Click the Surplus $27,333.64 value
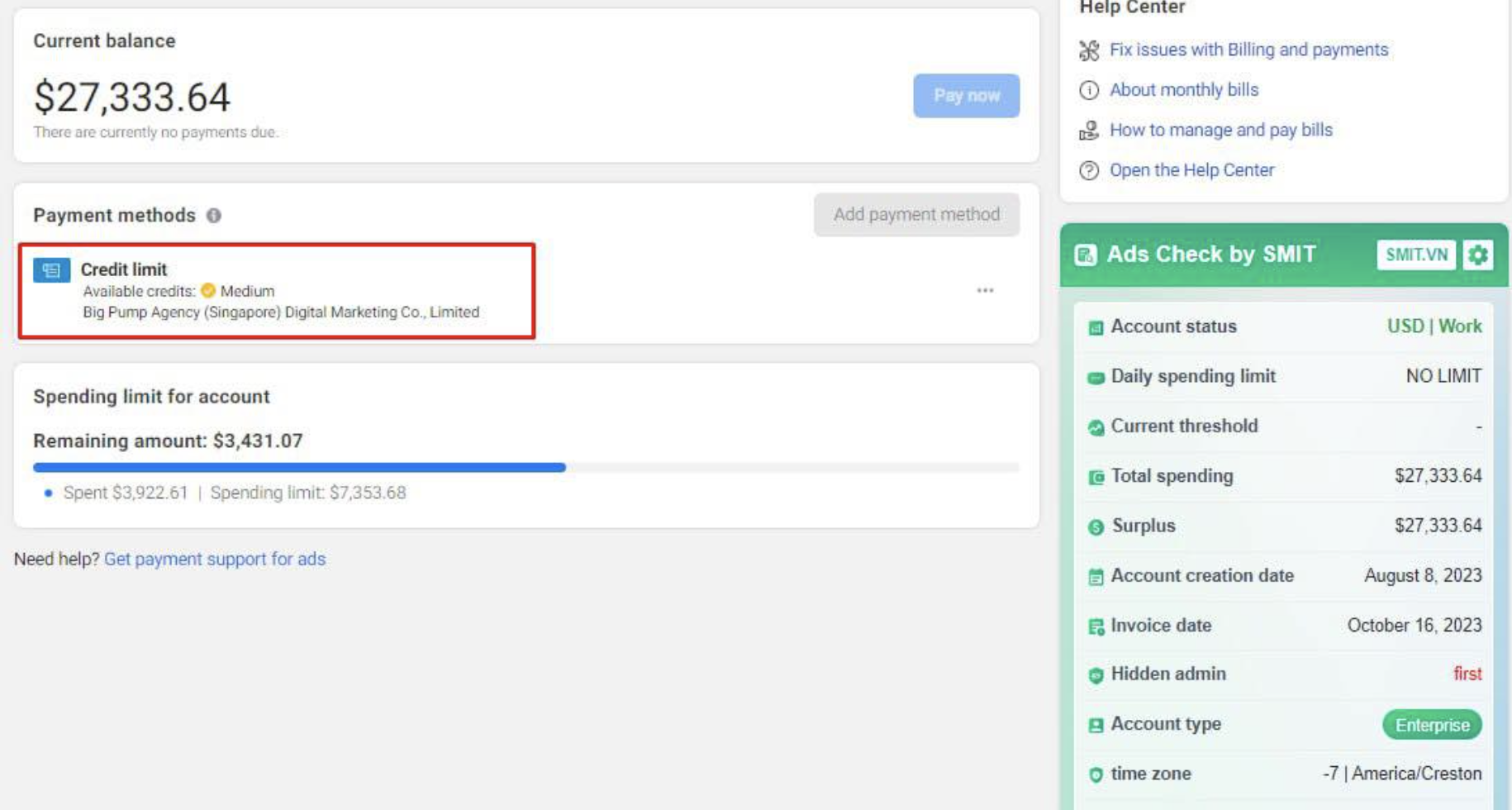The height and width of the screenshot is (810, 1512). tap(1438, 526)
